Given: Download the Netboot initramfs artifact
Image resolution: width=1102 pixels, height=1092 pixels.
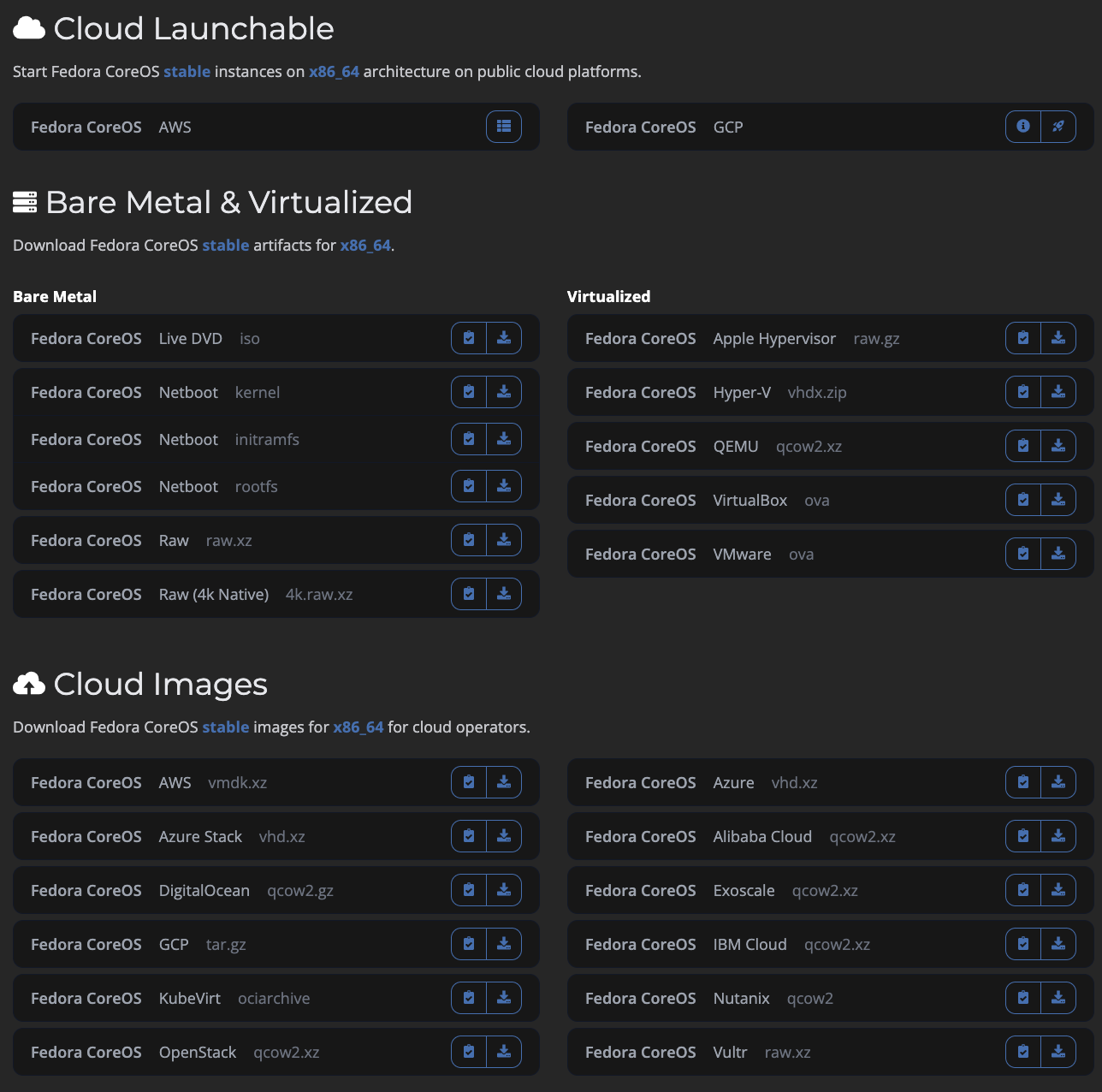Looking at the screenshot, I should pos(504,439).
